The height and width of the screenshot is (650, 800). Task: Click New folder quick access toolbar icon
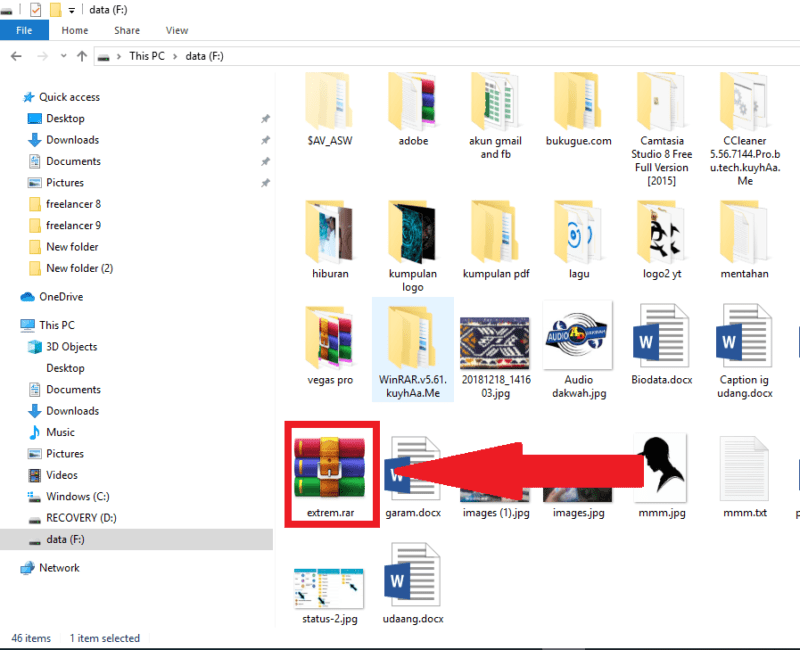[x=55, y=10]
